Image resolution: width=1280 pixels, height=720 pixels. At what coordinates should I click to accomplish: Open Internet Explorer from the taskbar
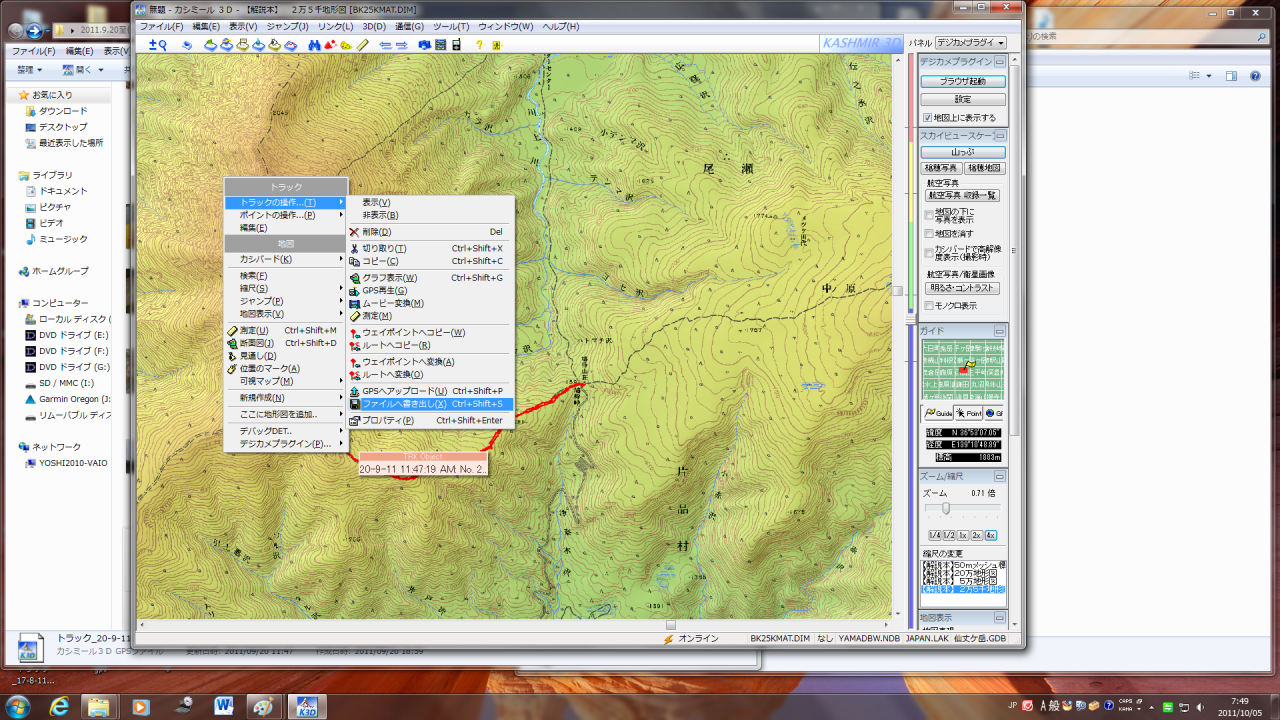coord(58,706)
